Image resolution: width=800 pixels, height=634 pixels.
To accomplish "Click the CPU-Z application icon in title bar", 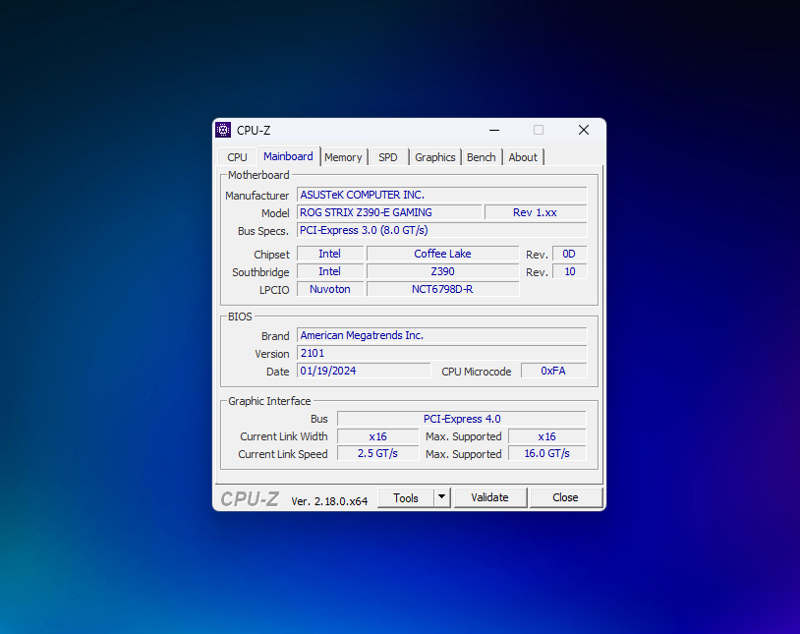I will tap(222, 129).
